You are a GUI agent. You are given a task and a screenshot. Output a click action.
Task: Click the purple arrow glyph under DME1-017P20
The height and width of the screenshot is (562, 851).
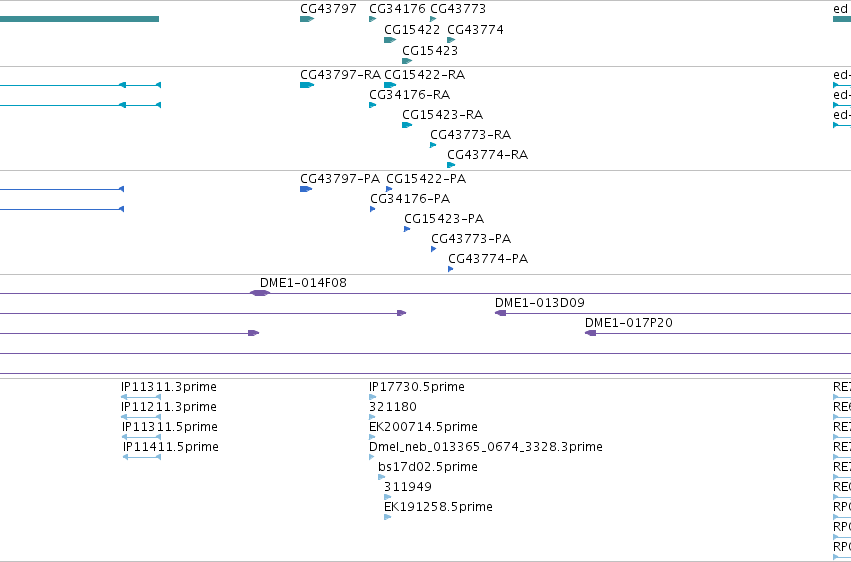coord(590,333)
